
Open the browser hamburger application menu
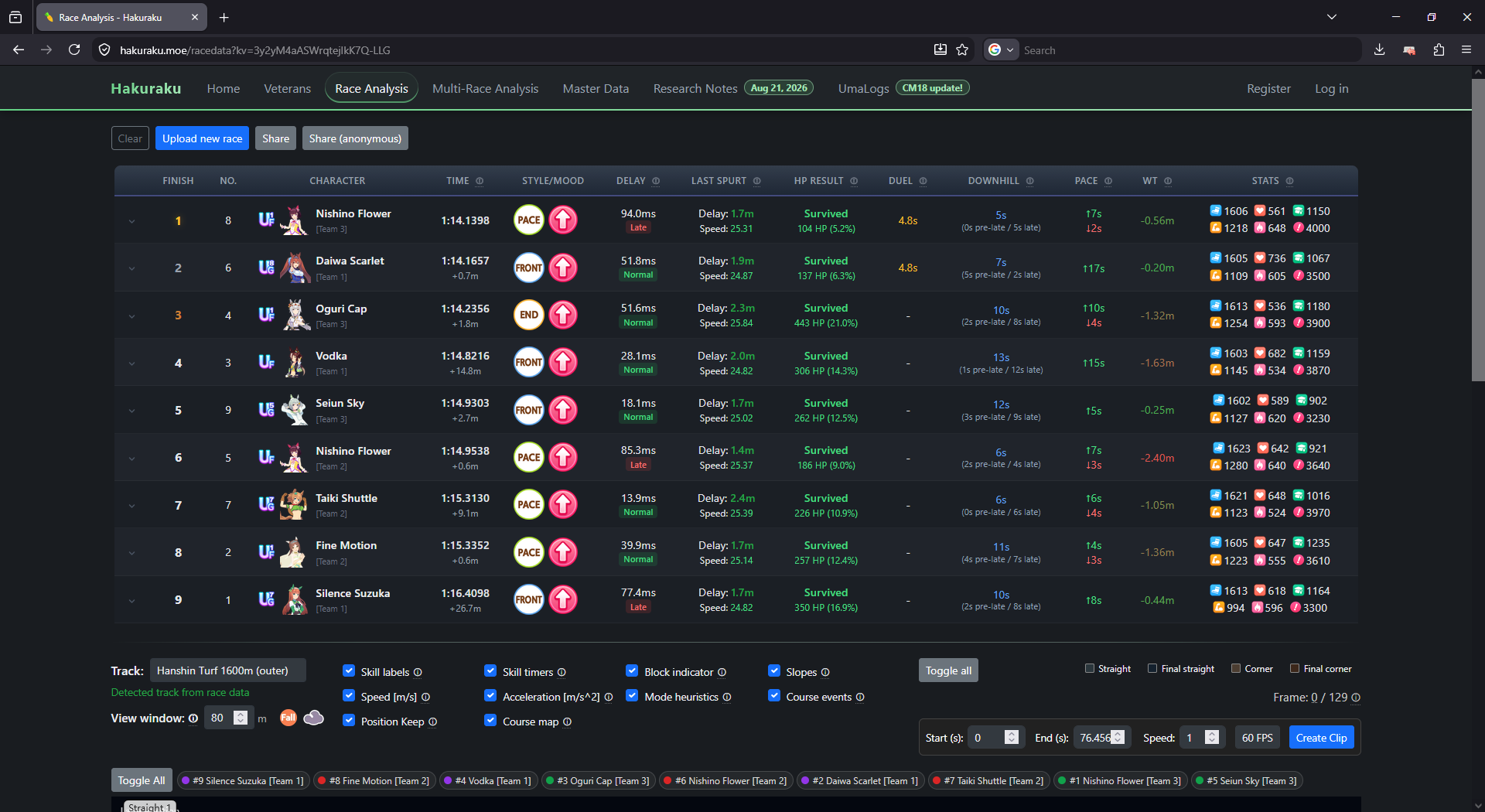click(1466, 49)
